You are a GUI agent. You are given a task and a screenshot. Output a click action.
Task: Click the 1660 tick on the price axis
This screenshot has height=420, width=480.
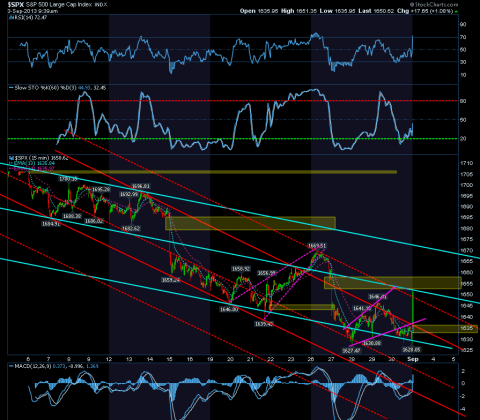click(x=467, y=272)
